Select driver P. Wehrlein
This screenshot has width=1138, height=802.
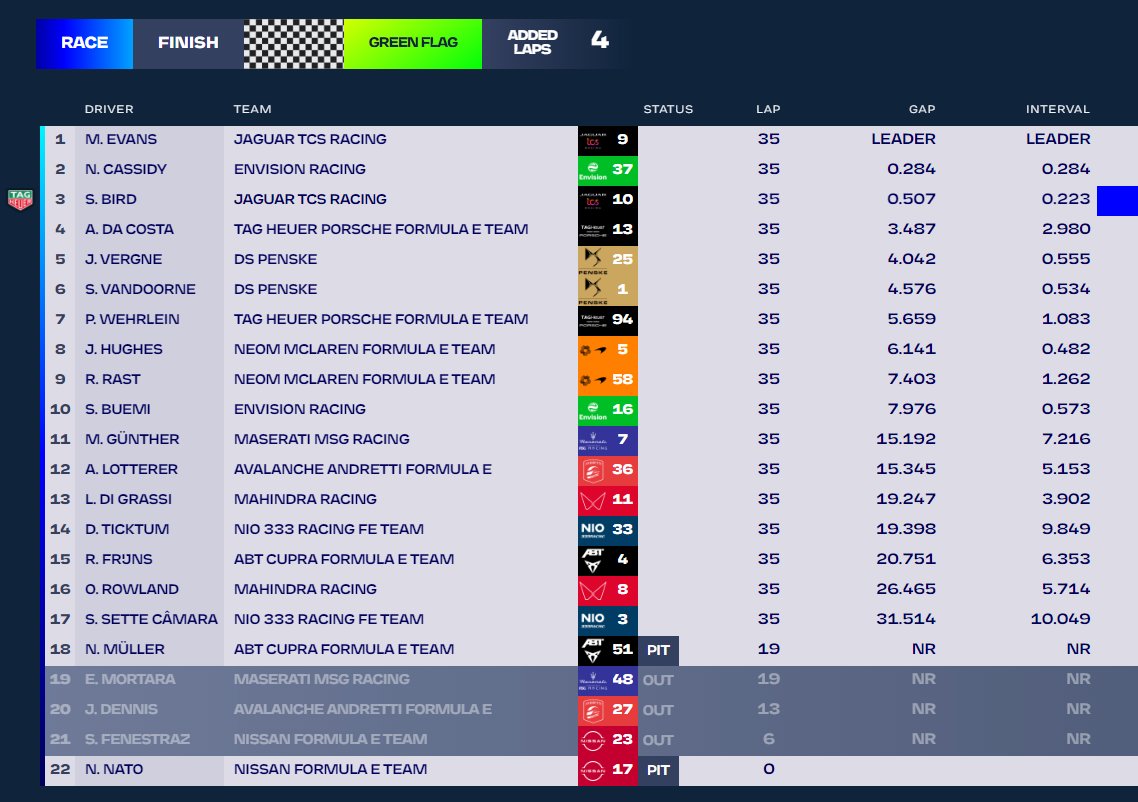click(x=132, y=319)
